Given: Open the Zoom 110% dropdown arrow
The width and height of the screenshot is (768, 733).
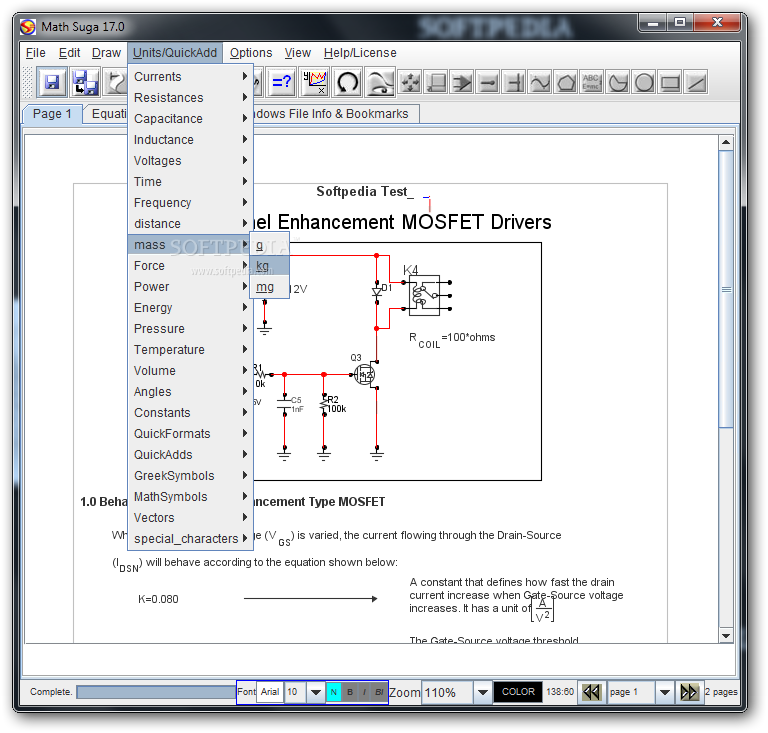Looking at the screenshot, I should 482,692.
